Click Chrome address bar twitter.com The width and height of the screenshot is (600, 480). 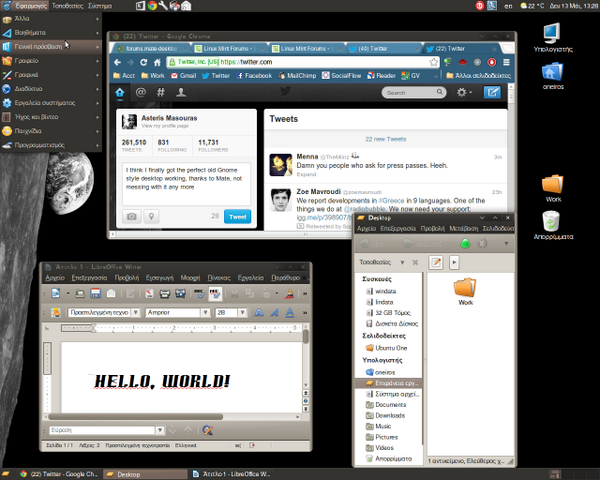(x=302, y=62)
